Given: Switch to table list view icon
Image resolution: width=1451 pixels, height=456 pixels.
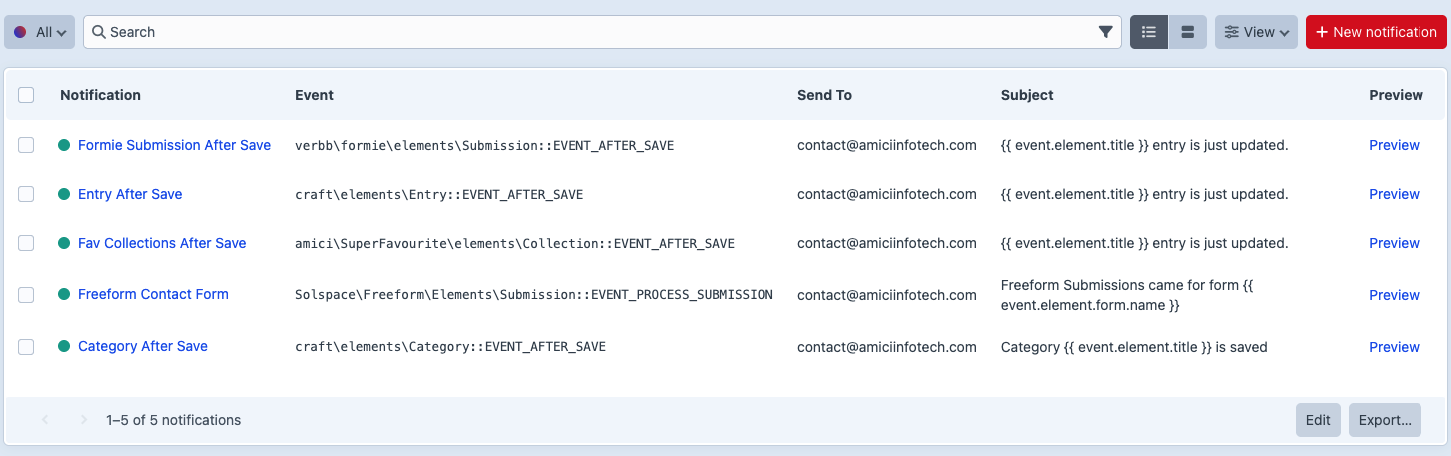Looking at the screenshot, I should pyautogui.click(x=1149, y=32).
